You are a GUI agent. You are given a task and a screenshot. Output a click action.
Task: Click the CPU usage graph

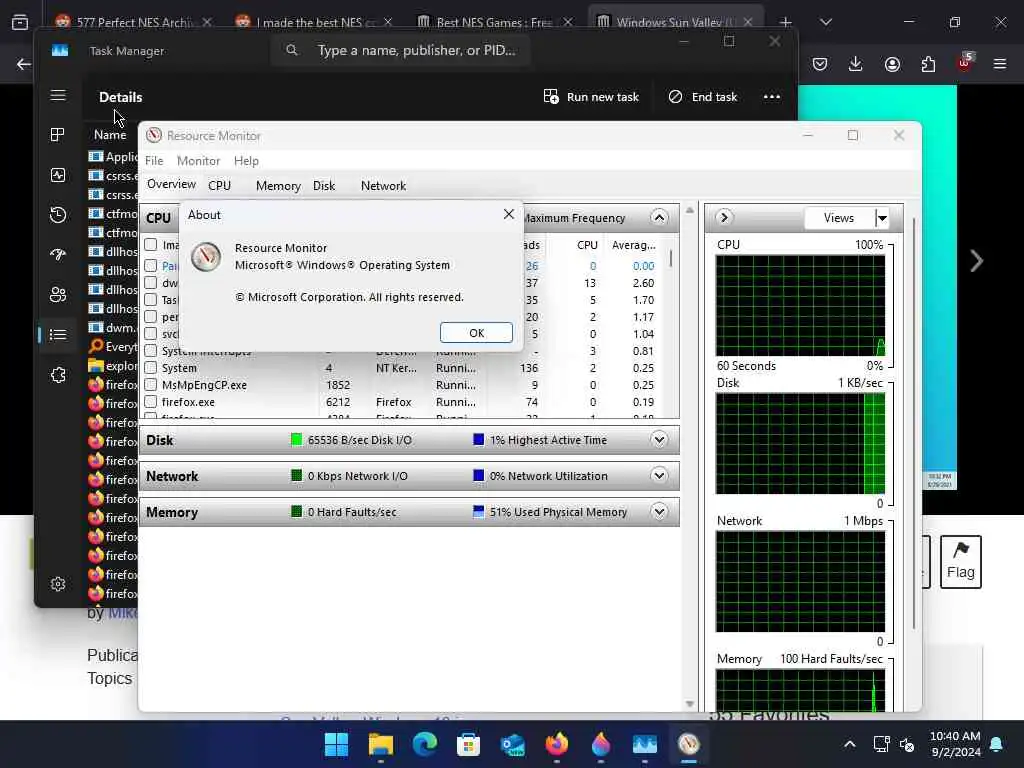coord(800,306)
